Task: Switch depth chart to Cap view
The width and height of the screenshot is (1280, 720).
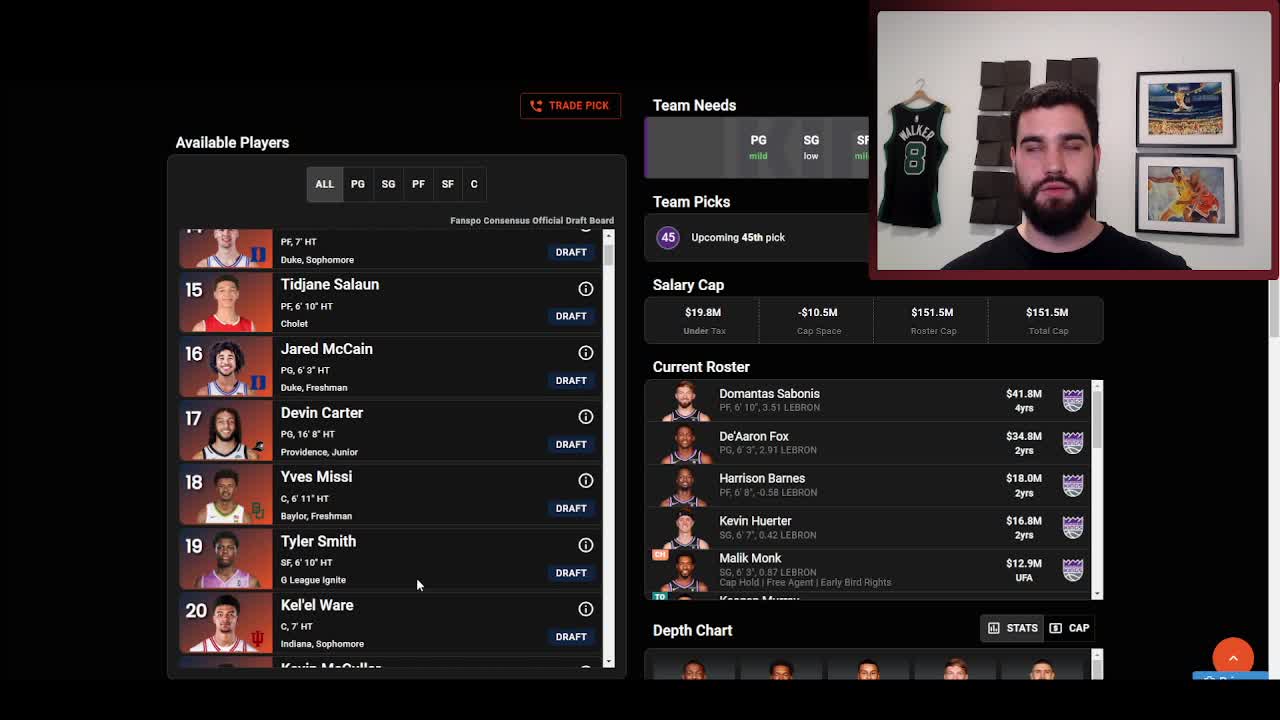Action: point(1069,628)
